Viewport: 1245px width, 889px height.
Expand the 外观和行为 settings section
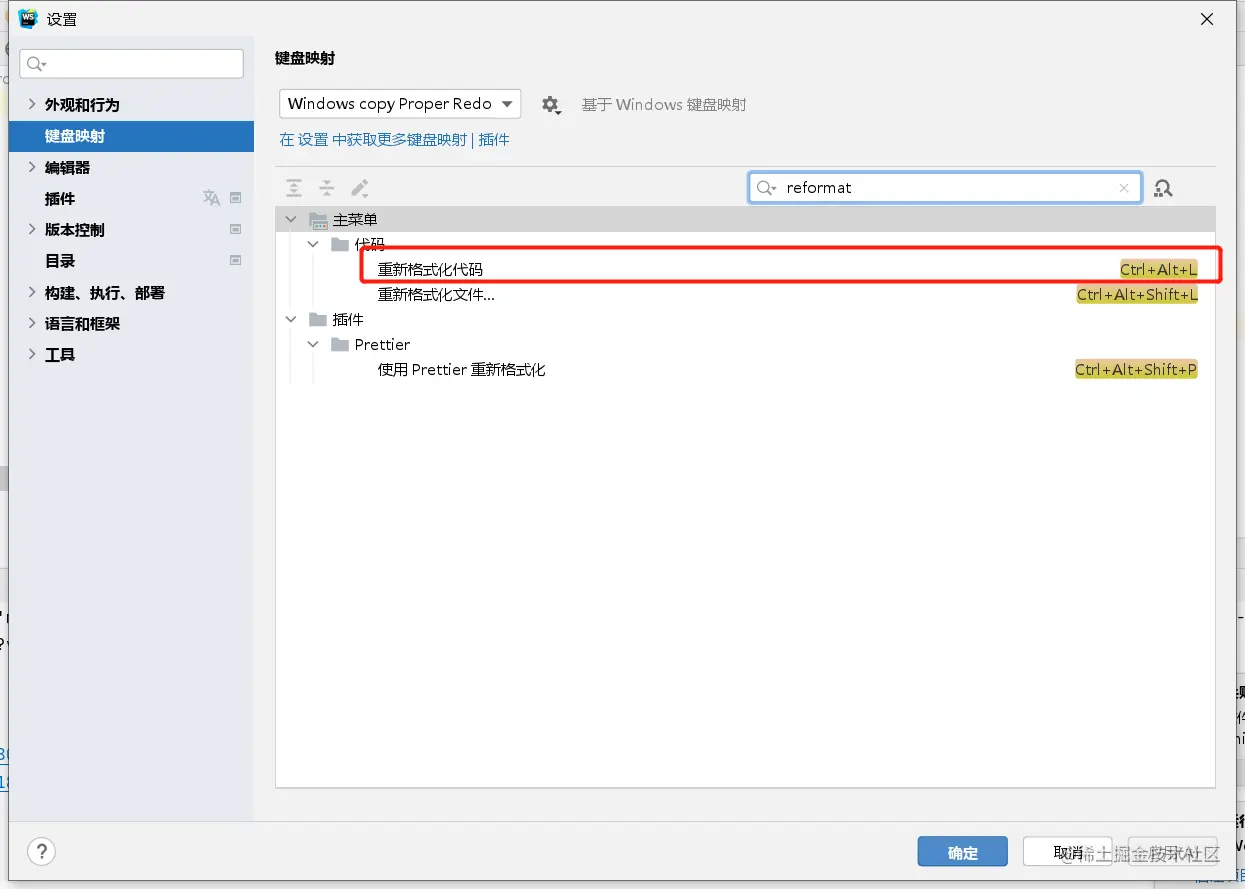point(32,104)
